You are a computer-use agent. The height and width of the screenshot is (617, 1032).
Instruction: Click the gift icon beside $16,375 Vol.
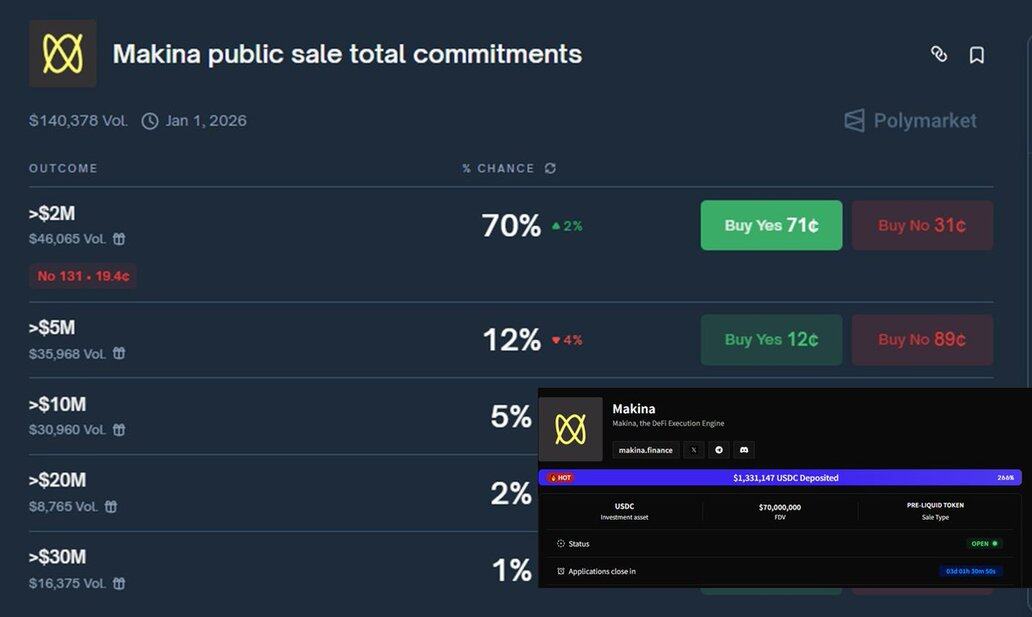tap(119, 584)
